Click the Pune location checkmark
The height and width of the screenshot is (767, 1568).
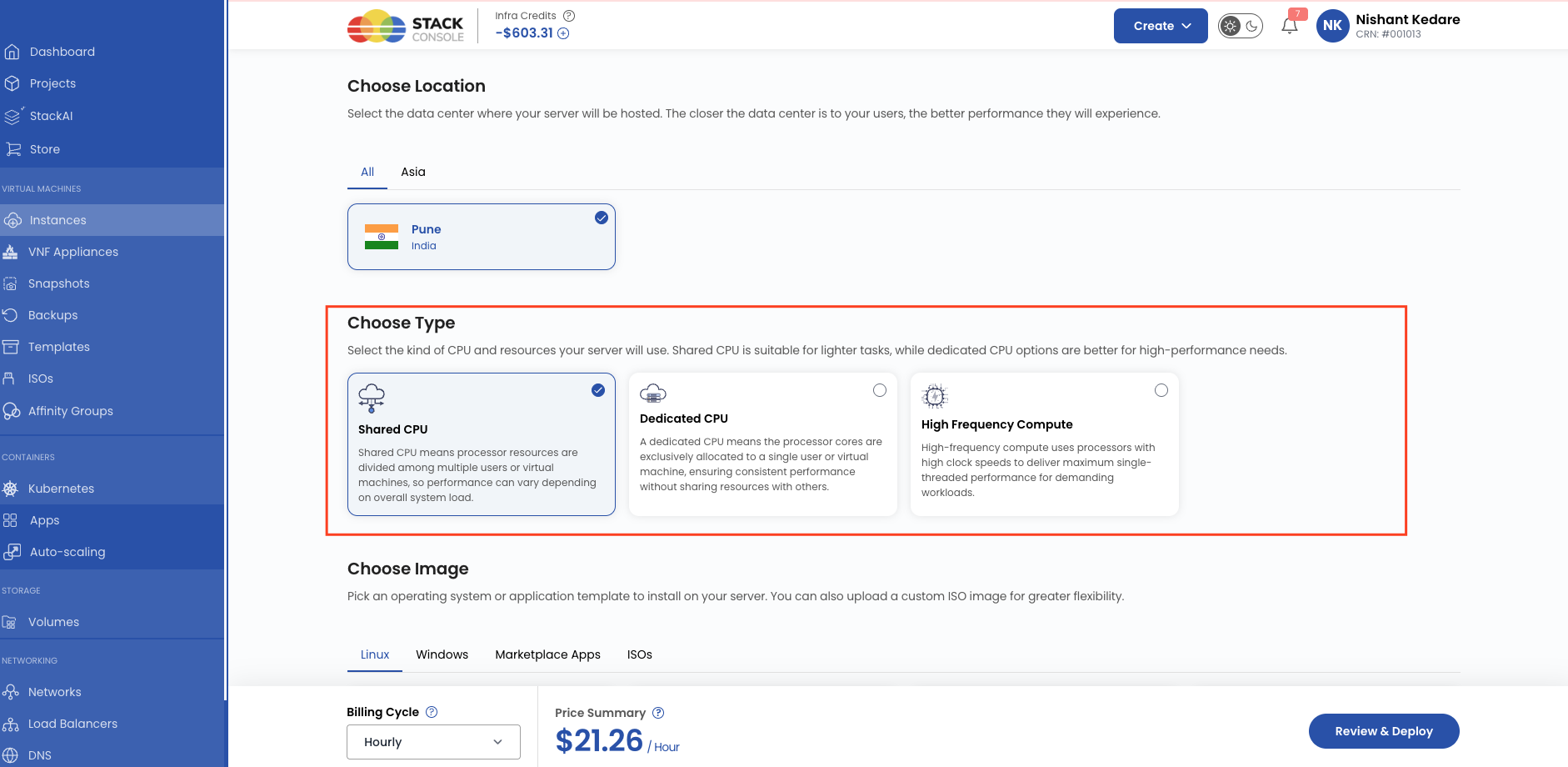(x=602, y=218)
